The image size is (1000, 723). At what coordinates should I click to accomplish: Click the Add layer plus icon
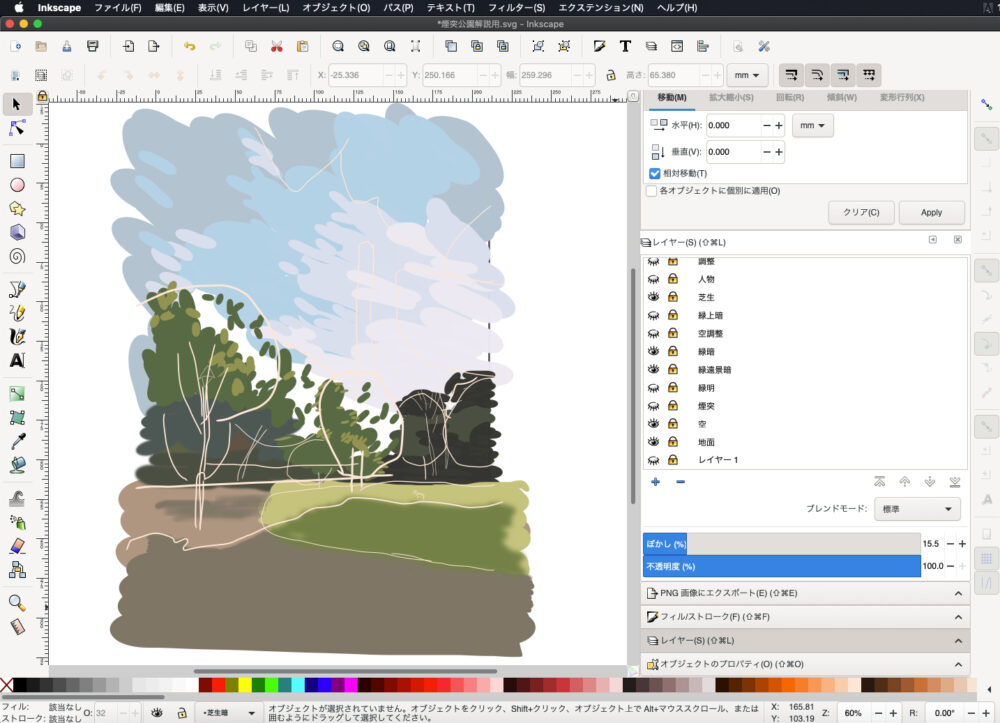coord(655,482)
